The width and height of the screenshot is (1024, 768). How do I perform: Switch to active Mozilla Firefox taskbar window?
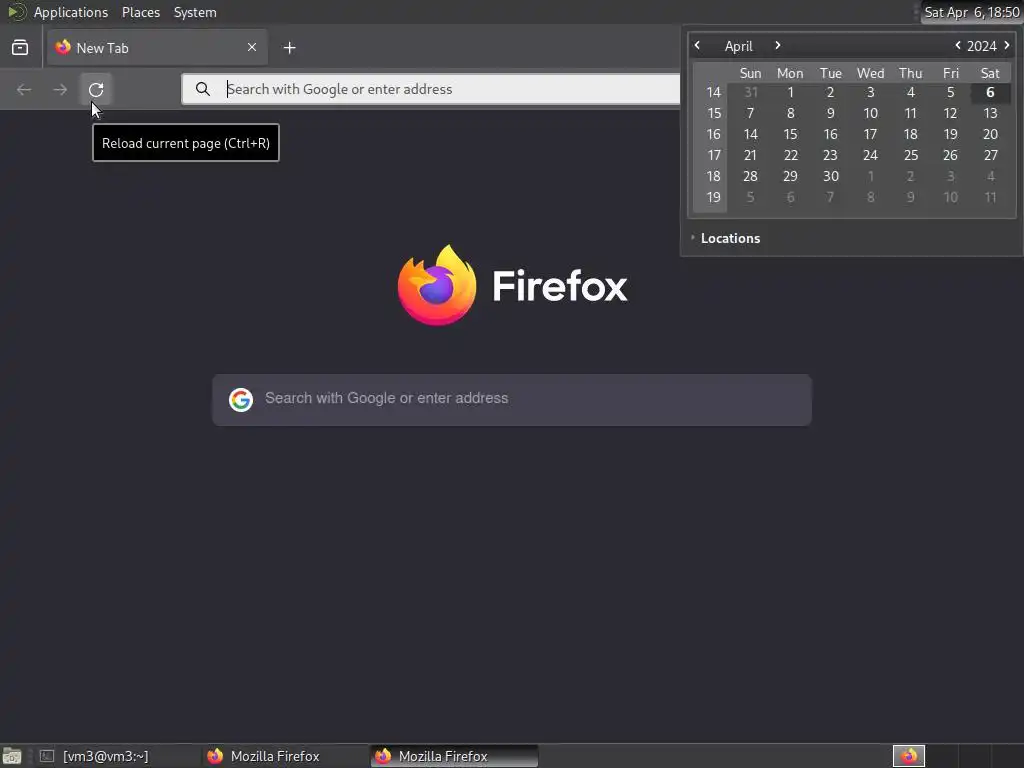click(454, 756)
